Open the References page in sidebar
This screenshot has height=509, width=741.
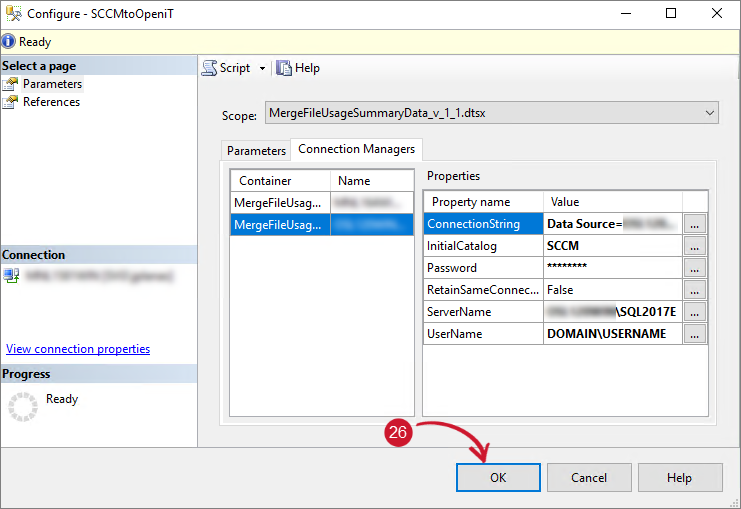(52, 102)
